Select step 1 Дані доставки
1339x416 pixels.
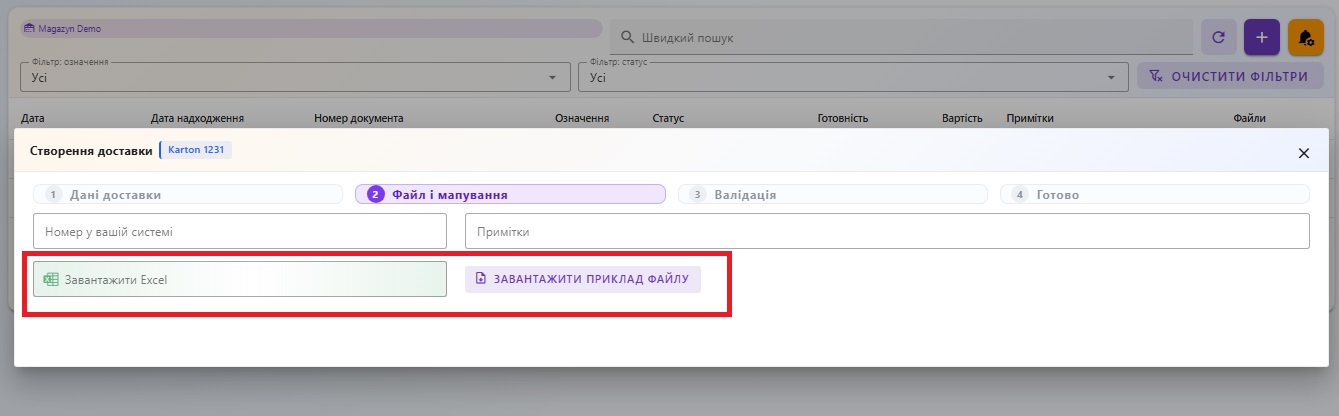[x=188, y=195]
